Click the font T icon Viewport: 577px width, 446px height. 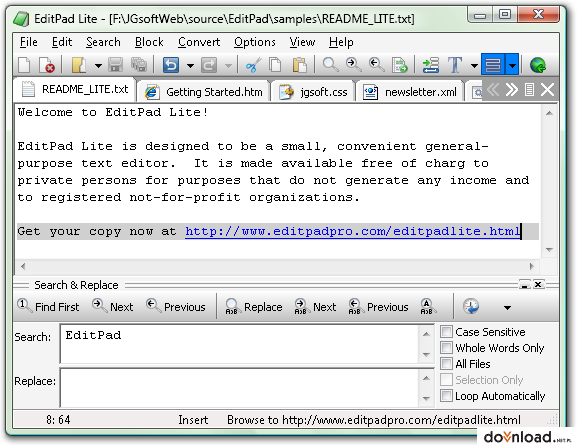455,65
